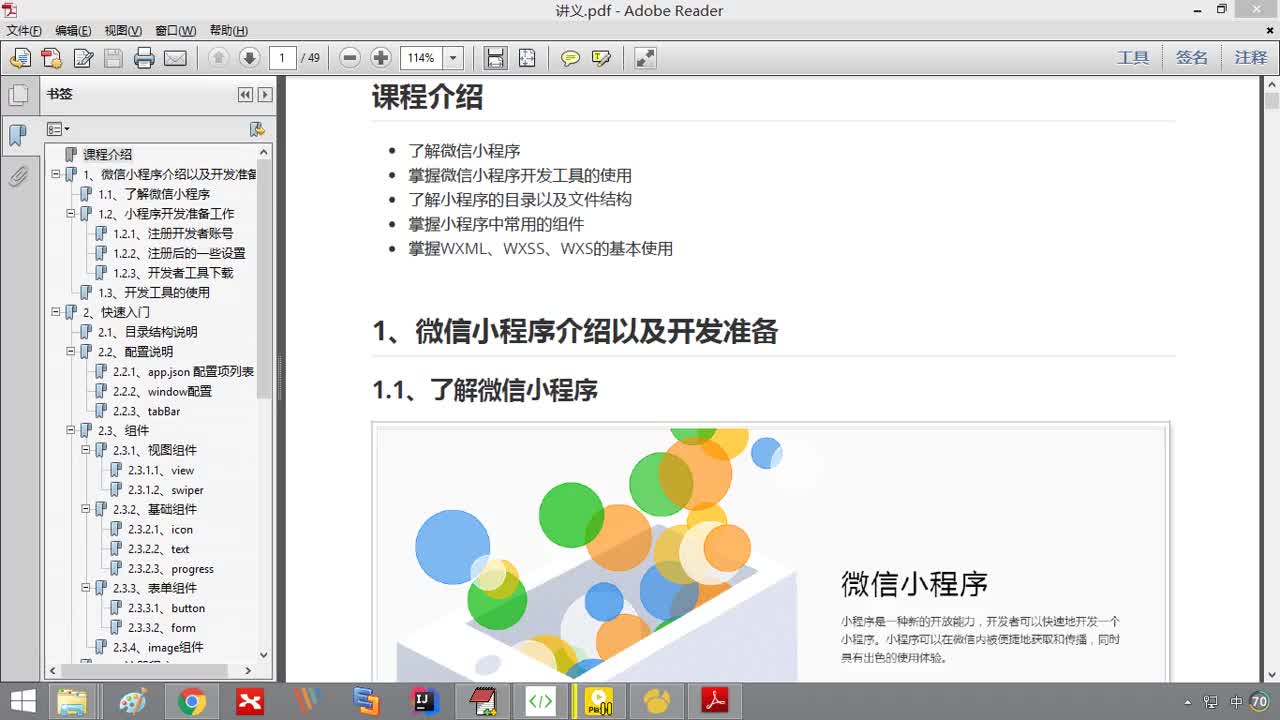
Task: Select bookmark '2.3.1.2、swiper'
Action: [x=166, y=490]
